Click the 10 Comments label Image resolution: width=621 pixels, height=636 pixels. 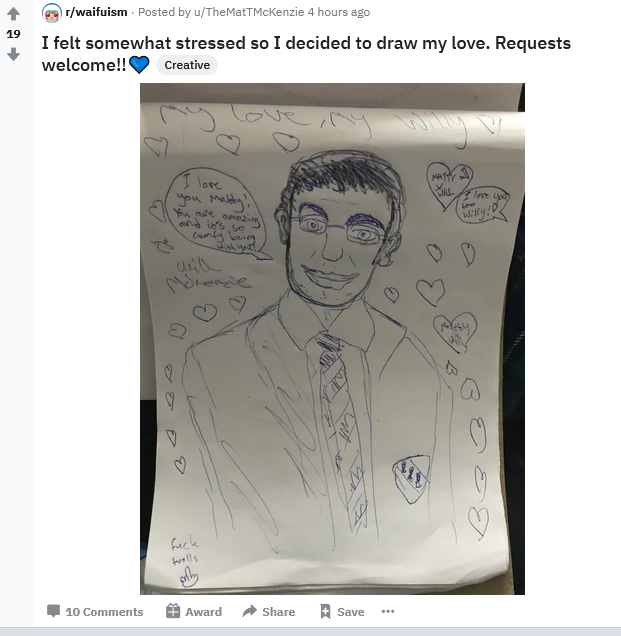pyautogui.click(x=104, y=612)
